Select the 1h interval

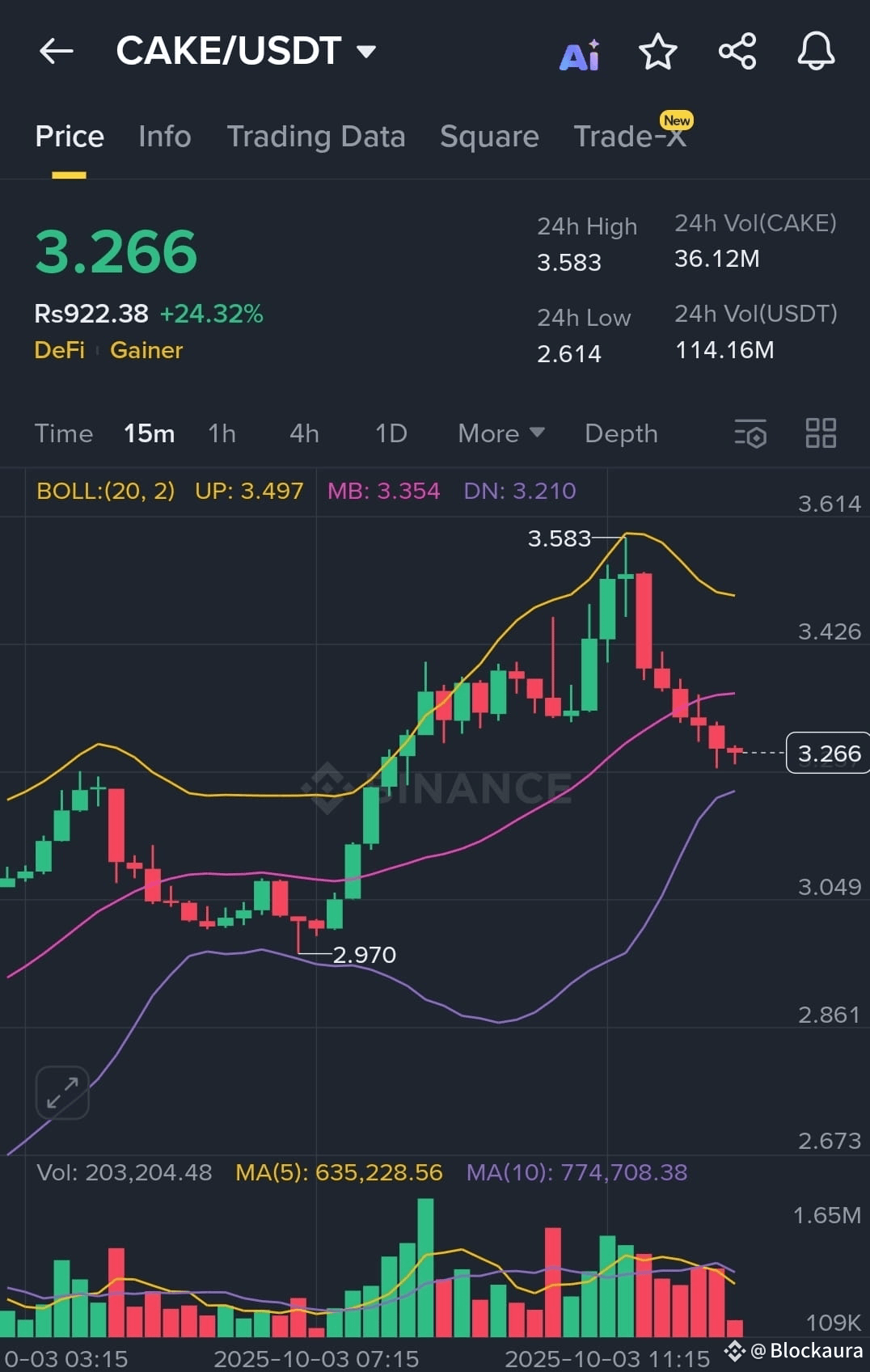click(222, 433)
